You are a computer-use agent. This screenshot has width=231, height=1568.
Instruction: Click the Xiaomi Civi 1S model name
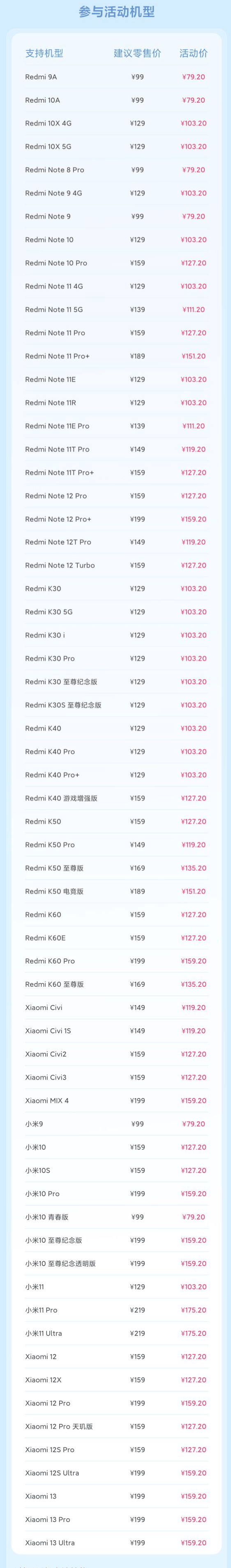point(48,1031)
